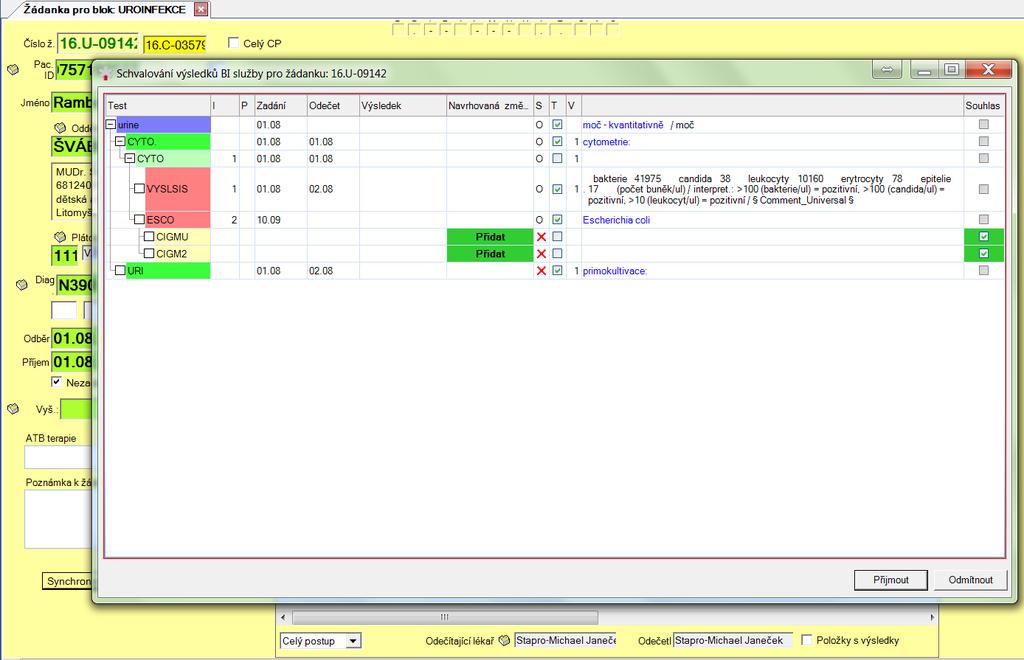The width and height of the screenshot is (1024, 660).
Task: Uncheck Souhlas checkbox in CIGMU row
Action: [x=984, y=236]
